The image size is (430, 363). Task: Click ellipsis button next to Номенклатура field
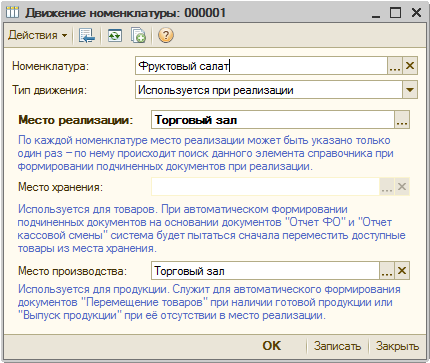pos(395,66)
